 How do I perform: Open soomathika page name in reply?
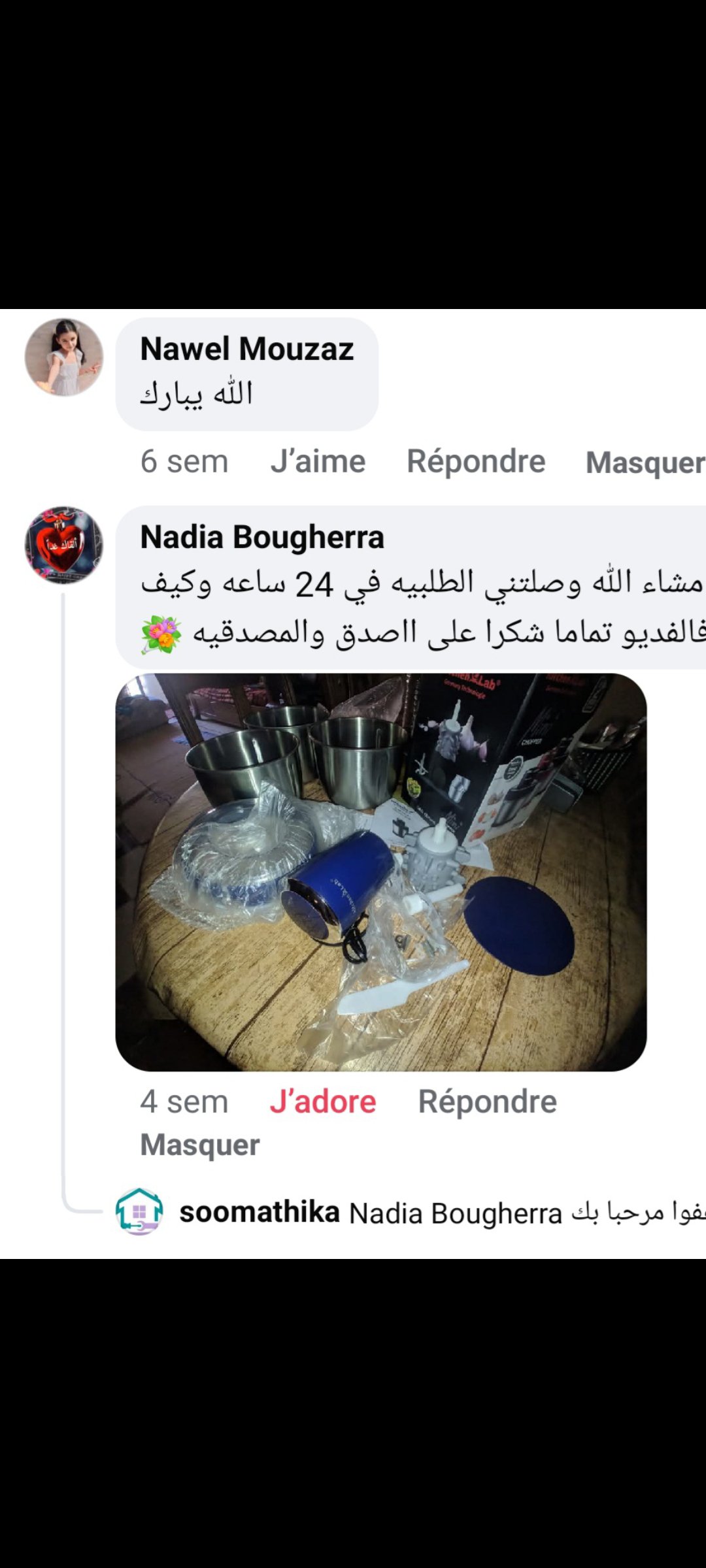tap(260, 1212)
